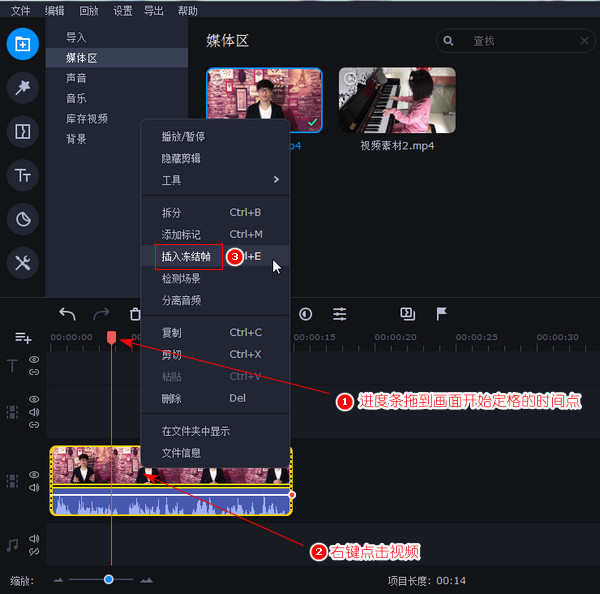Open the titles Tт panel
Image resolution: width=600 pixels, height=594 pixels.
click(x=23, y=176)
